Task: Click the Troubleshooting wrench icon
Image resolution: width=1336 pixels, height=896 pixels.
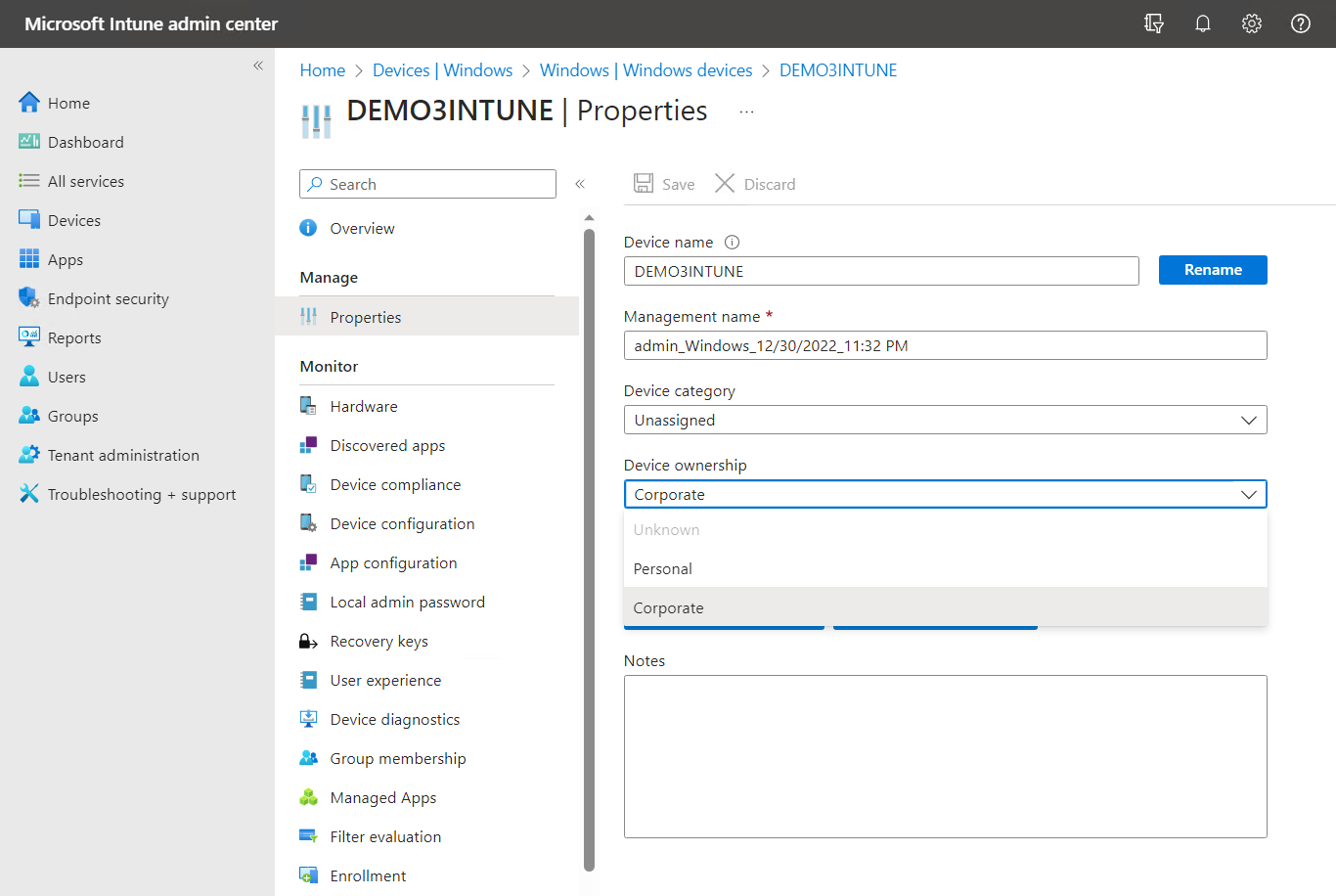Action: point(29,493)
